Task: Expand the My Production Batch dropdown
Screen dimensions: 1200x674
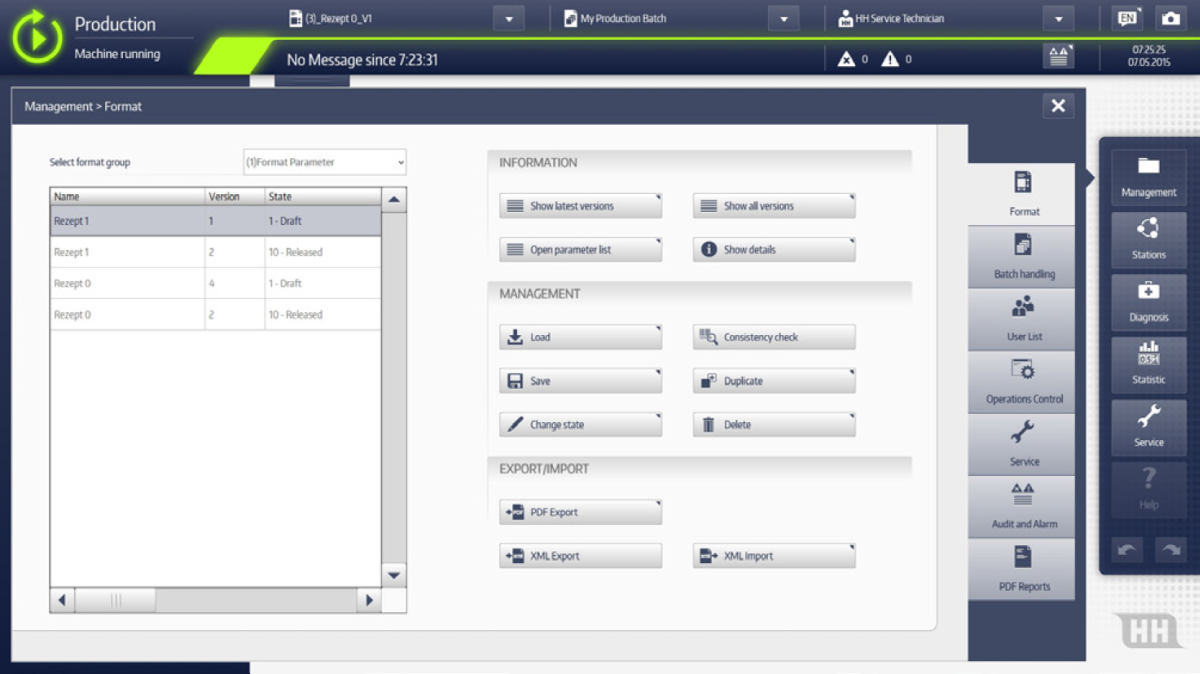Action: coord(783,19)
